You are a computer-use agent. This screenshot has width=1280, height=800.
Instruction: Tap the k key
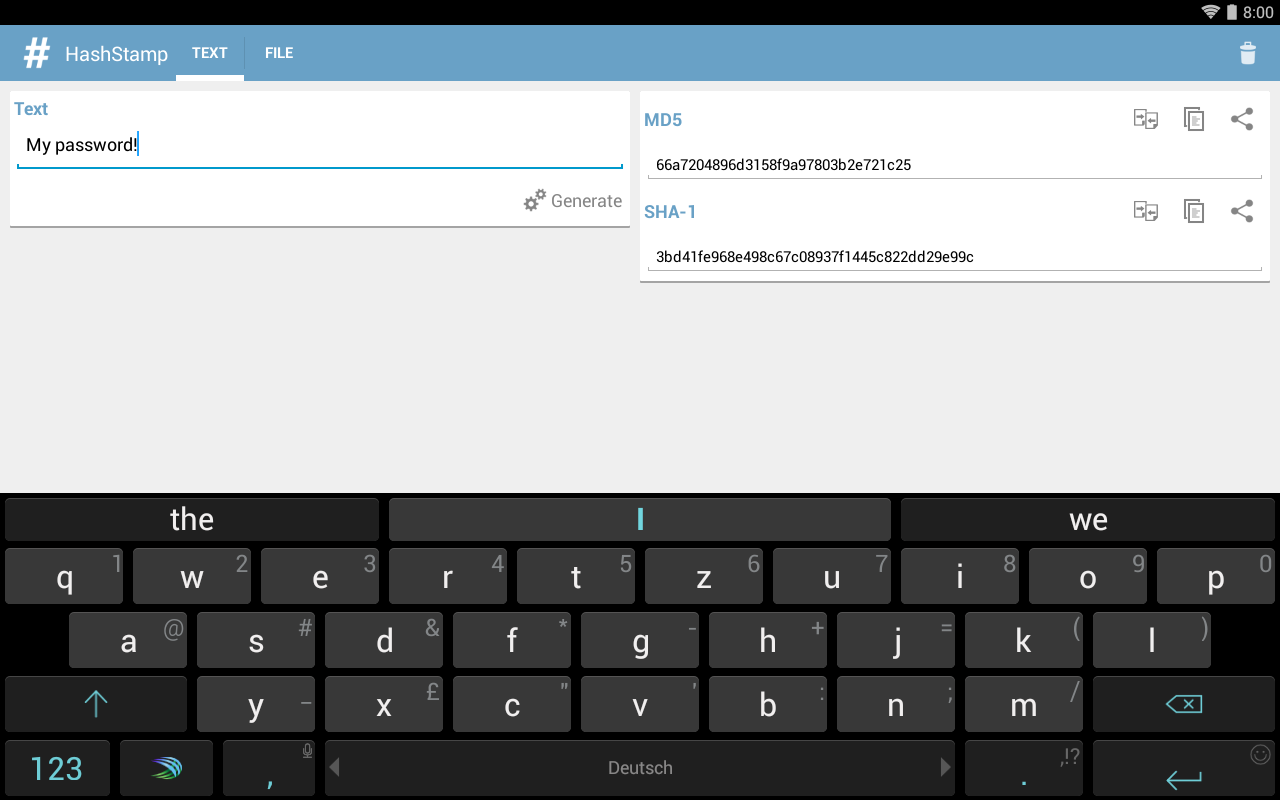tap(1024, 640)
